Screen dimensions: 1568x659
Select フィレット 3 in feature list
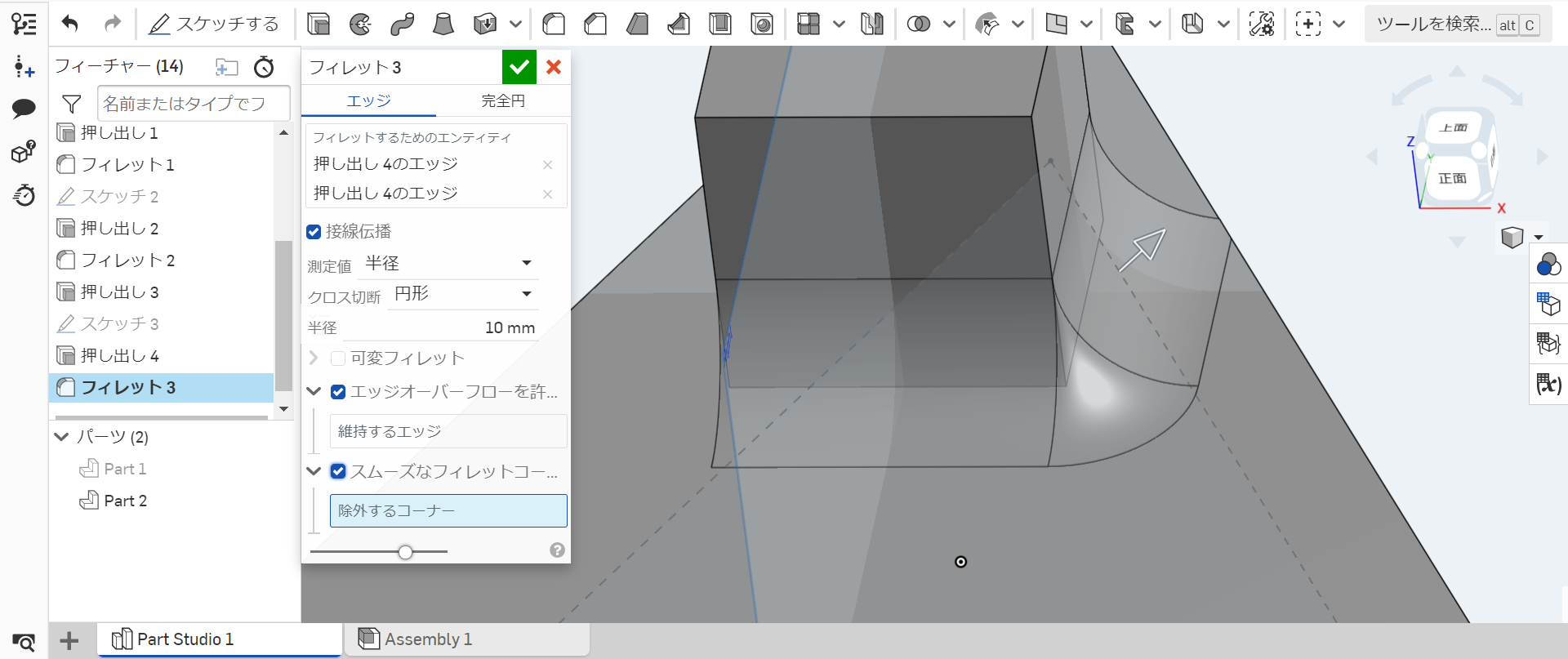click(161, 387)
